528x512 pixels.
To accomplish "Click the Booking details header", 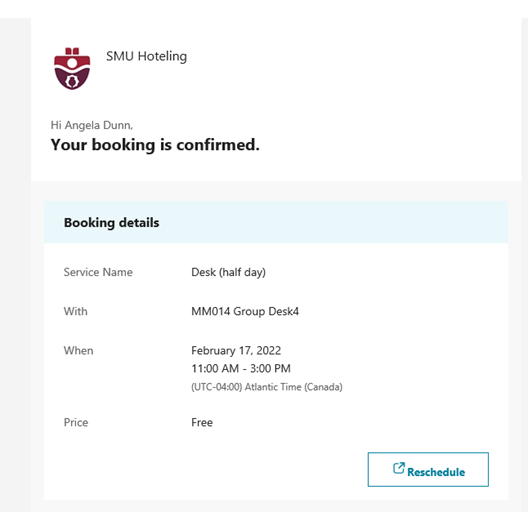I will click(111, 223).
